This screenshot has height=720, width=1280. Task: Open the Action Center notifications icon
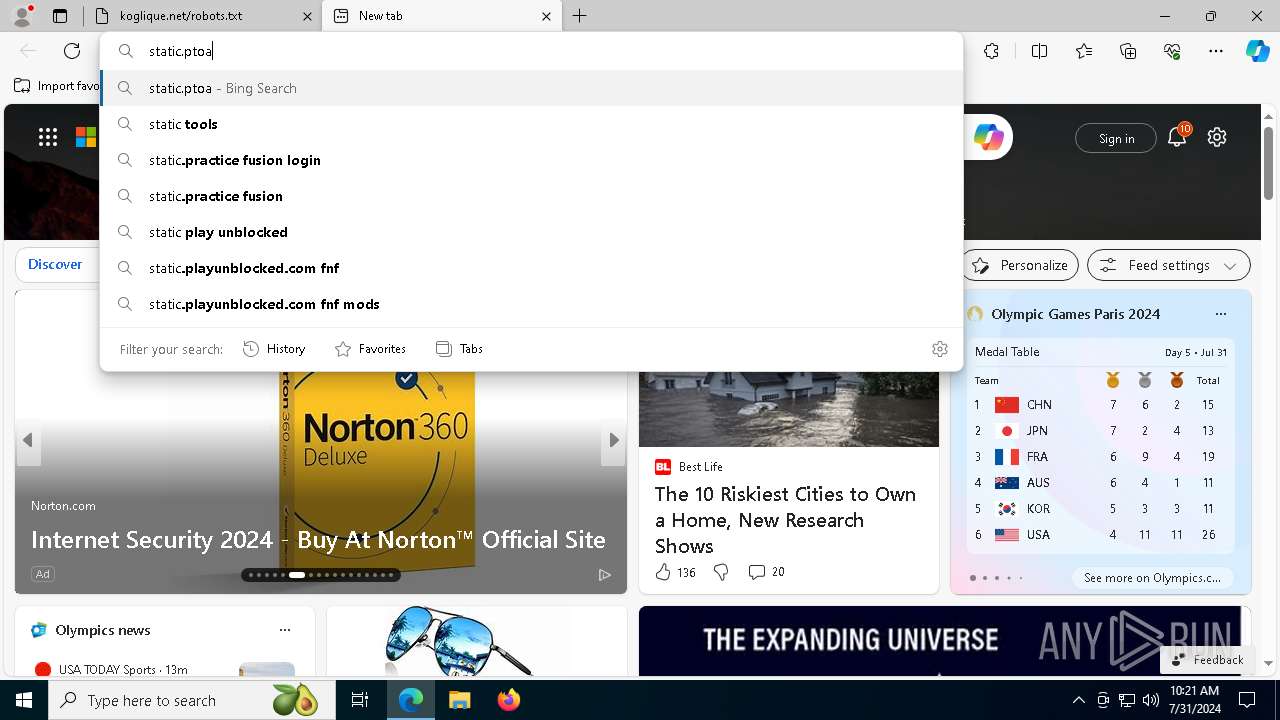click(1247, 700)
